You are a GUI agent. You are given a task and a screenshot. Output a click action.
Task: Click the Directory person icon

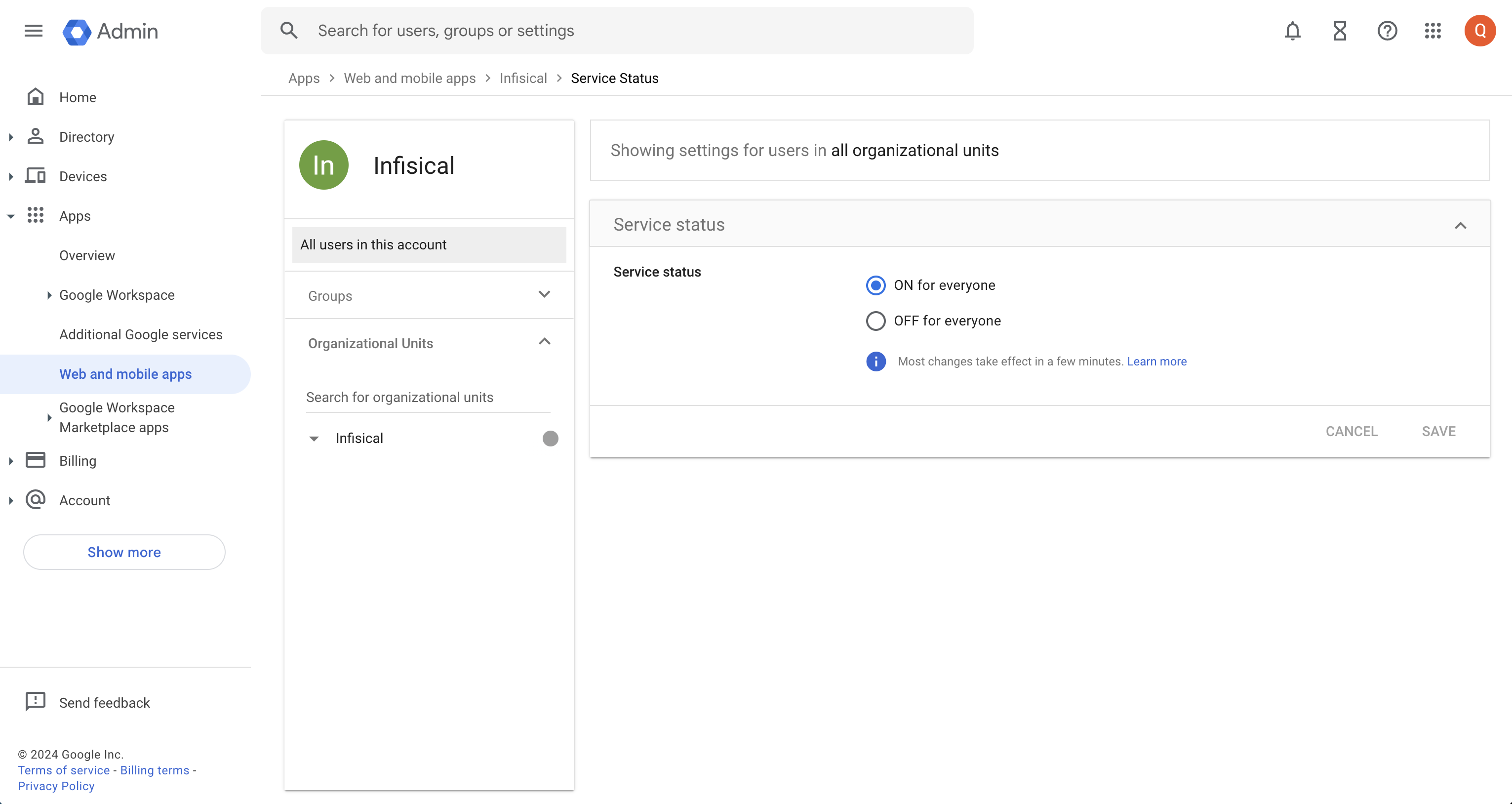pos(35,136)
